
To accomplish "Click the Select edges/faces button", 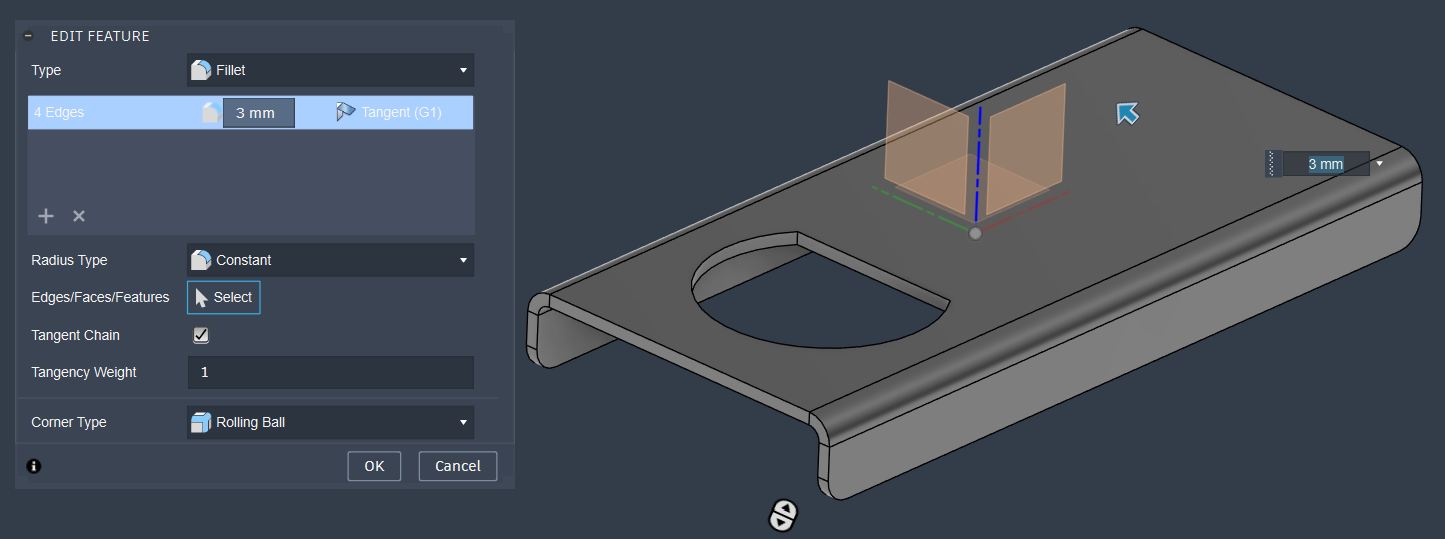I will (x=224, y=297).
